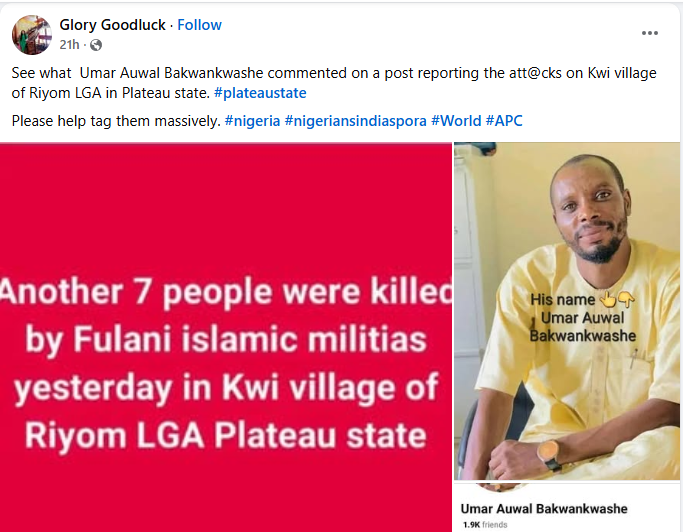The width and height of the screenshot is (683, 532).
Task: Follow Glory Goodluck
Action: pyautogui.click(x=200, y=24)
